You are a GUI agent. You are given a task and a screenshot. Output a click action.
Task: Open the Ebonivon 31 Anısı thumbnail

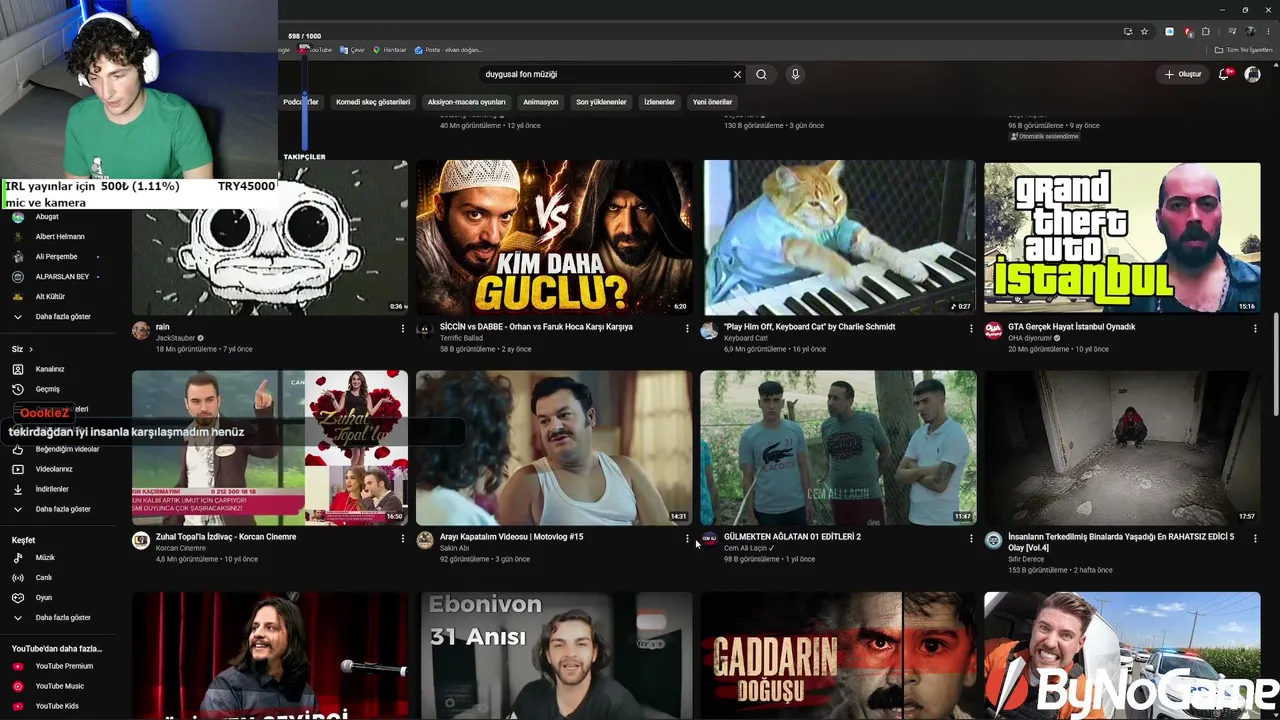554,655
